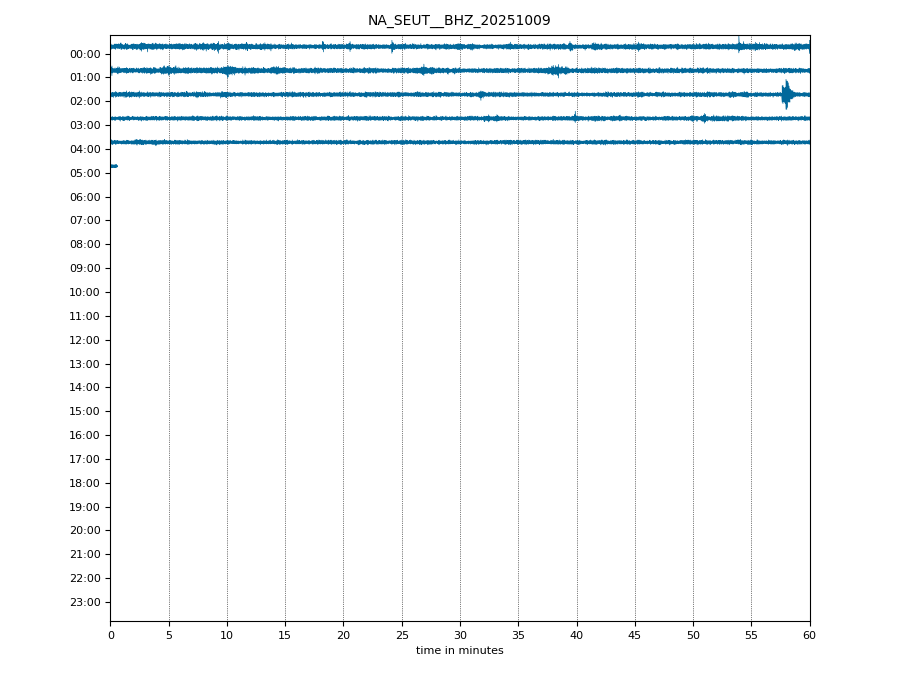The image size is (919, 690).
Task: Select the 00:00 hour label
Action: click(85, 54)
